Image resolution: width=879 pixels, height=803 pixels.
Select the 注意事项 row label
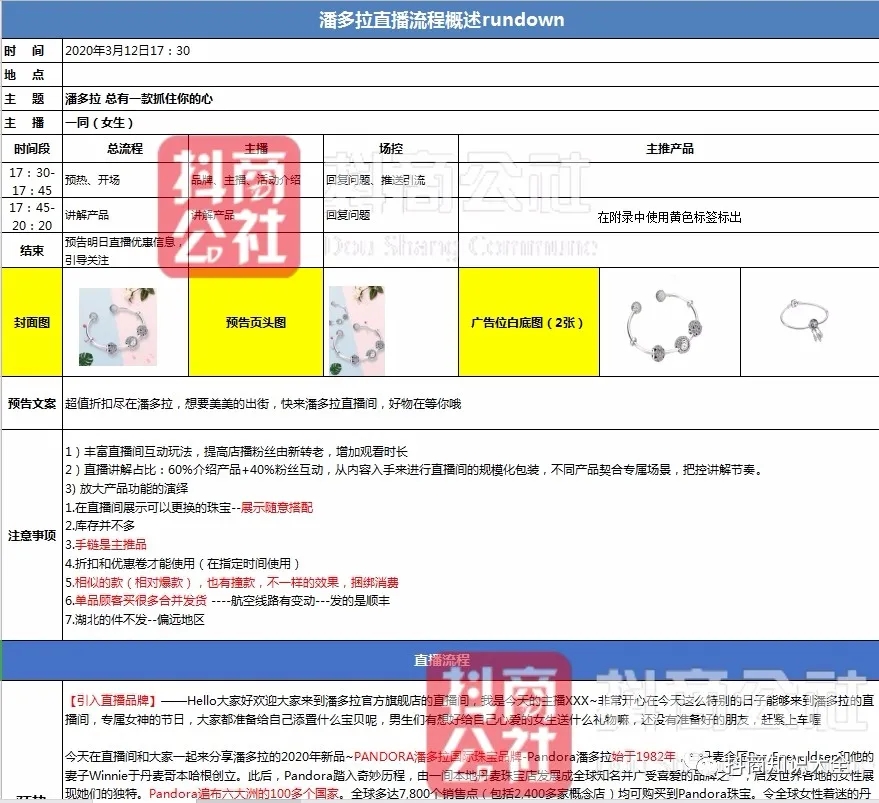32,536
